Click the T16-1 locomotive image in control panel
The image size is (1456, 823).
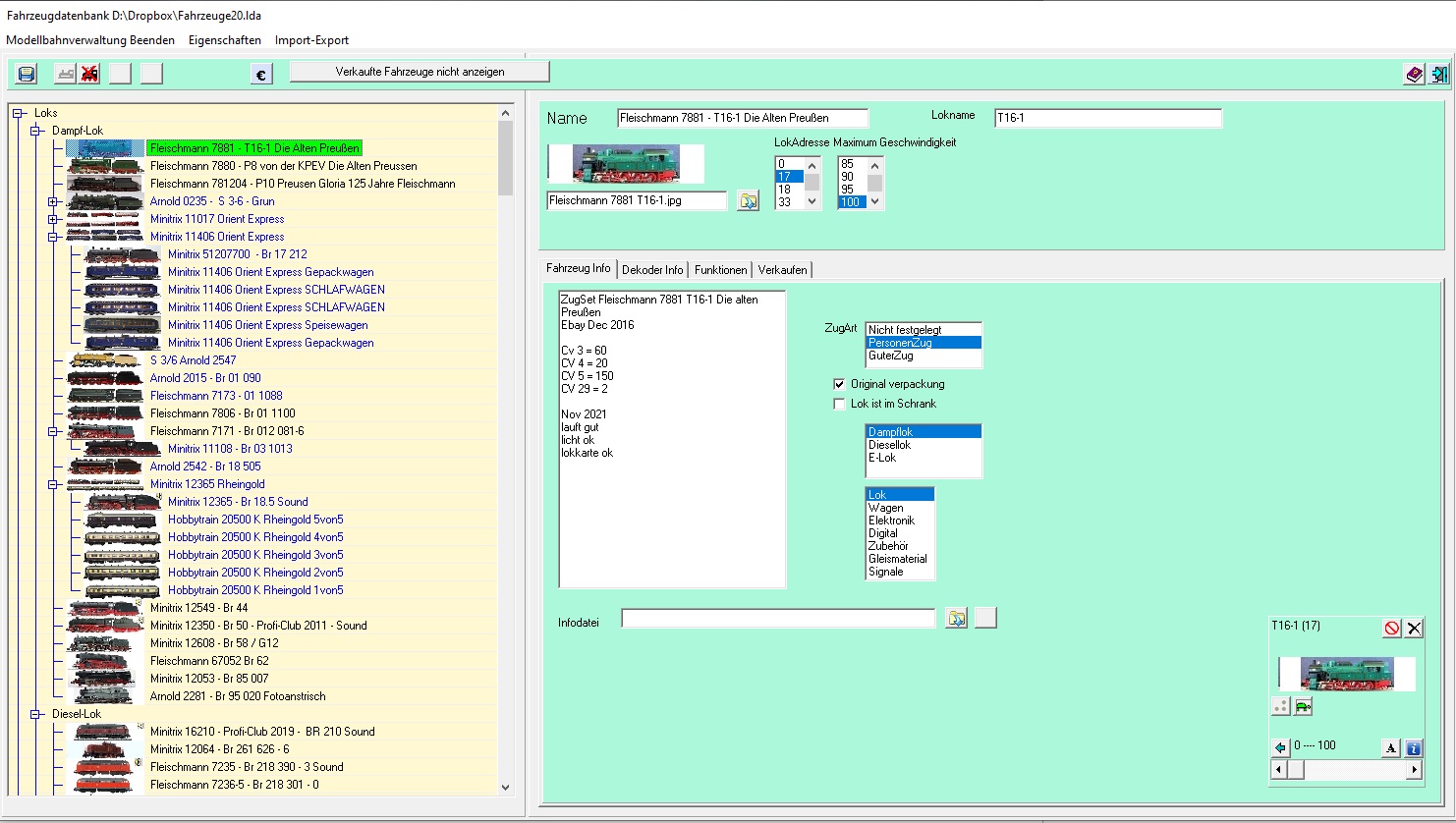tap(1346, 674)
